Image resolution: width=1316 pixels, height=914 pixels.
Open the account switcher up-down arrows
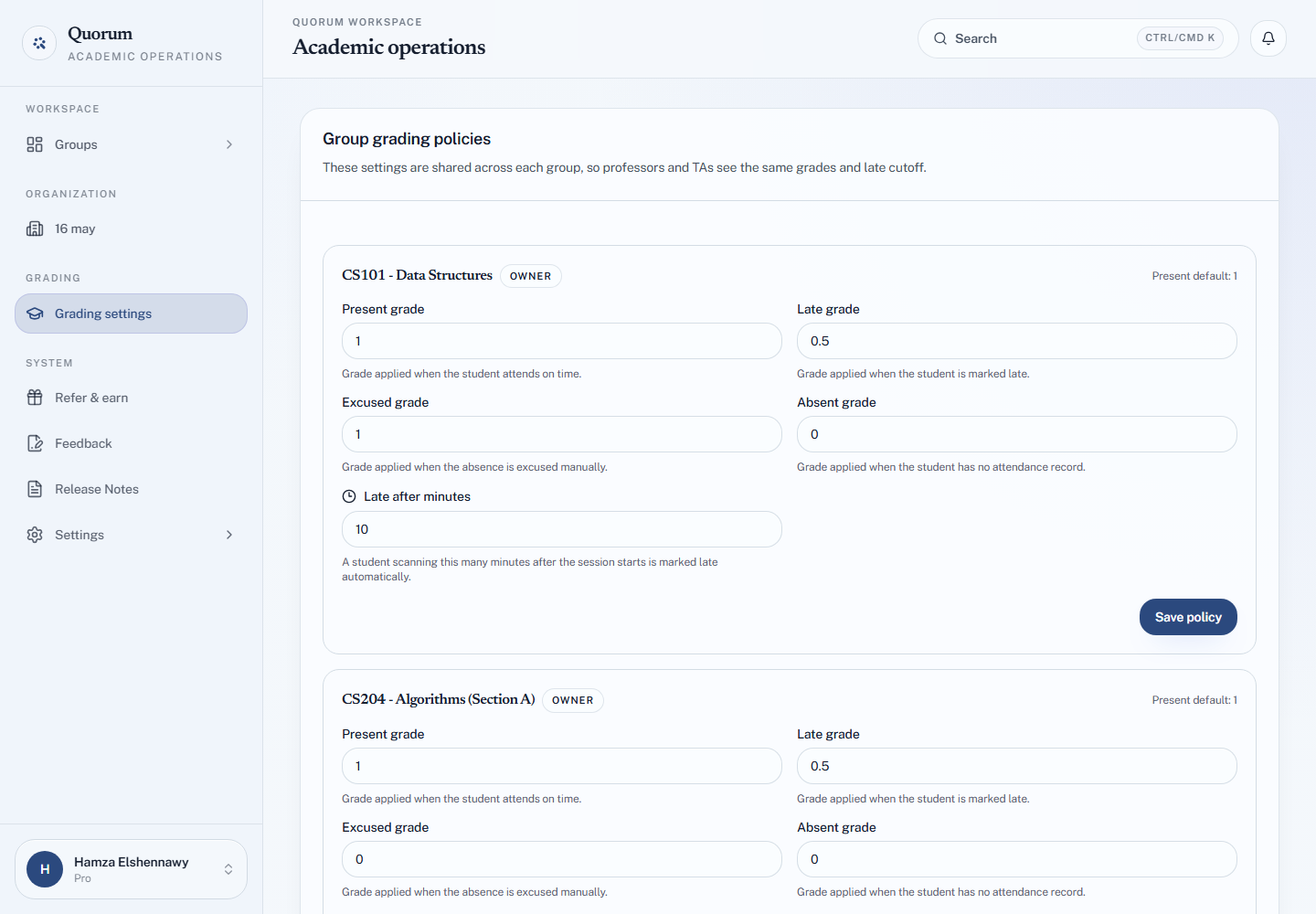228,869
